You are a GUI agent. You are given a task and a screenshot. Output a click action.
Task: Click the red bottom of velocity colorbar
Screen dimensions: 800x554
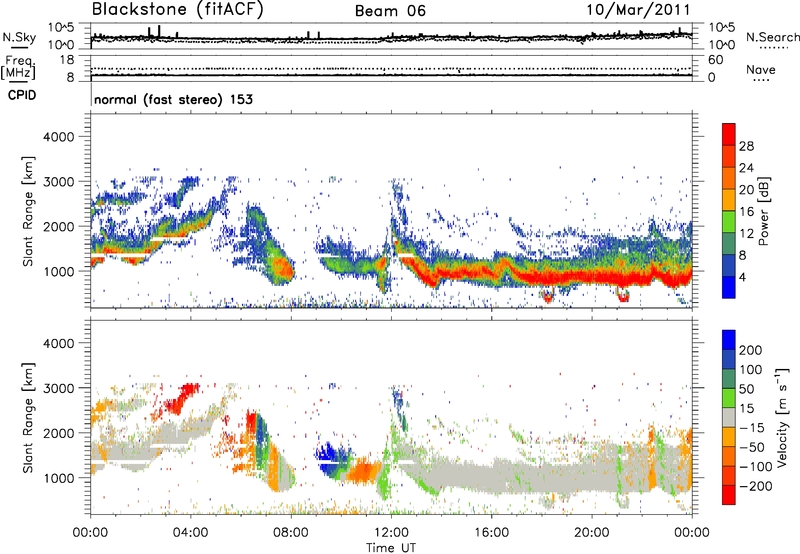point(729,495)
